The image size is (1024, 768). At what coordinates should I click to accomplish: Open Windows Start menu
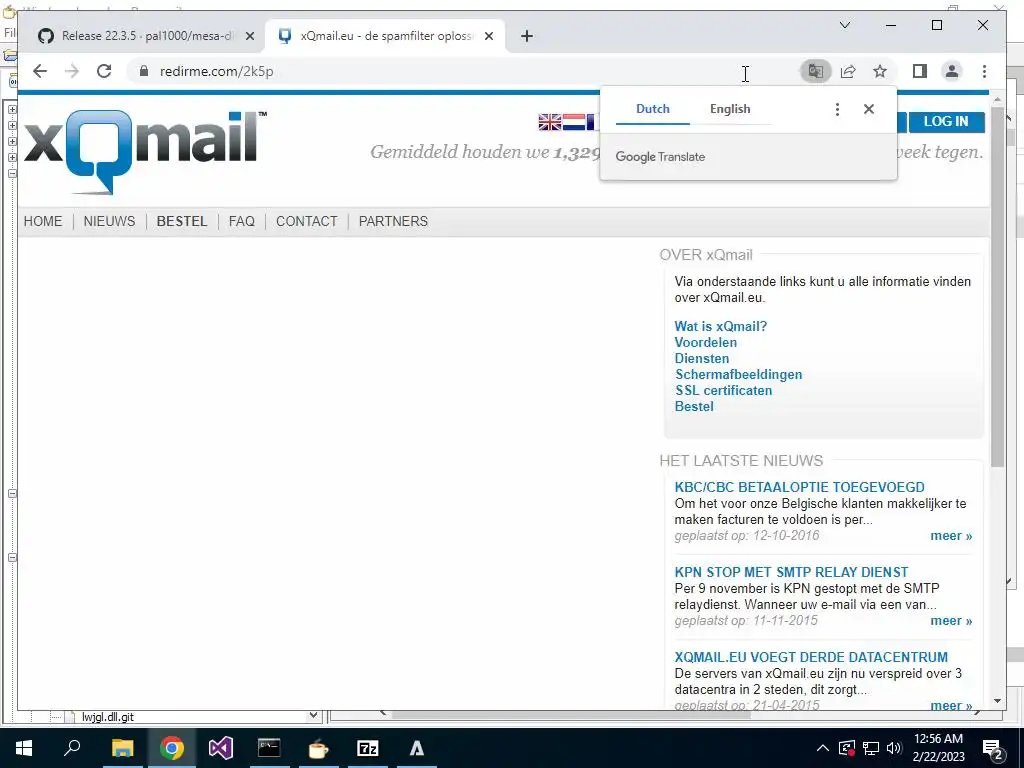(x=24, y=748)
